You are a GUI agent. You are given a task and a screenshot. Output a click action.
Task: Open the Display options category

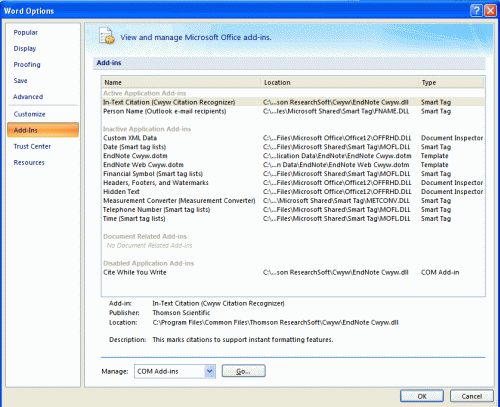pos(25,48)
